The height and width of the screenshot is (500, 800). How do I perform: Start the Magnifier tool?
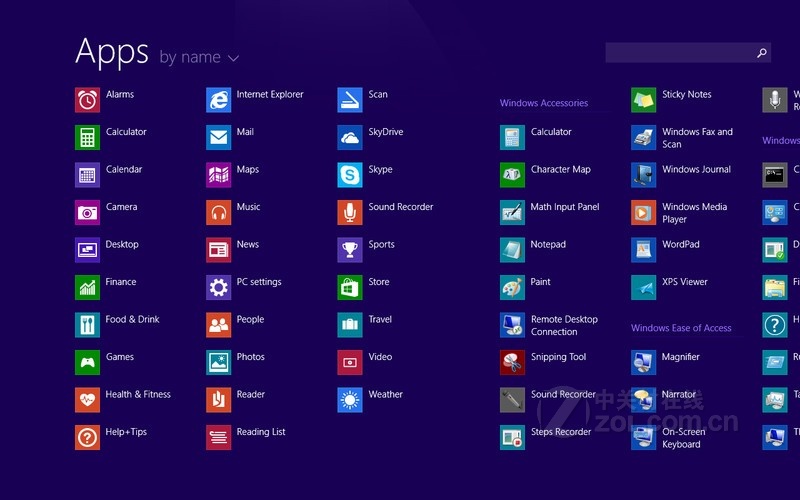(x=643, y=362)
